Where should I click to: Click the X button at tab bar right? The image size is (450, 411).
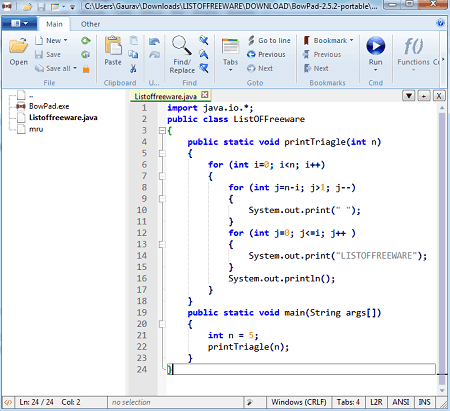(x=439, y=96)
